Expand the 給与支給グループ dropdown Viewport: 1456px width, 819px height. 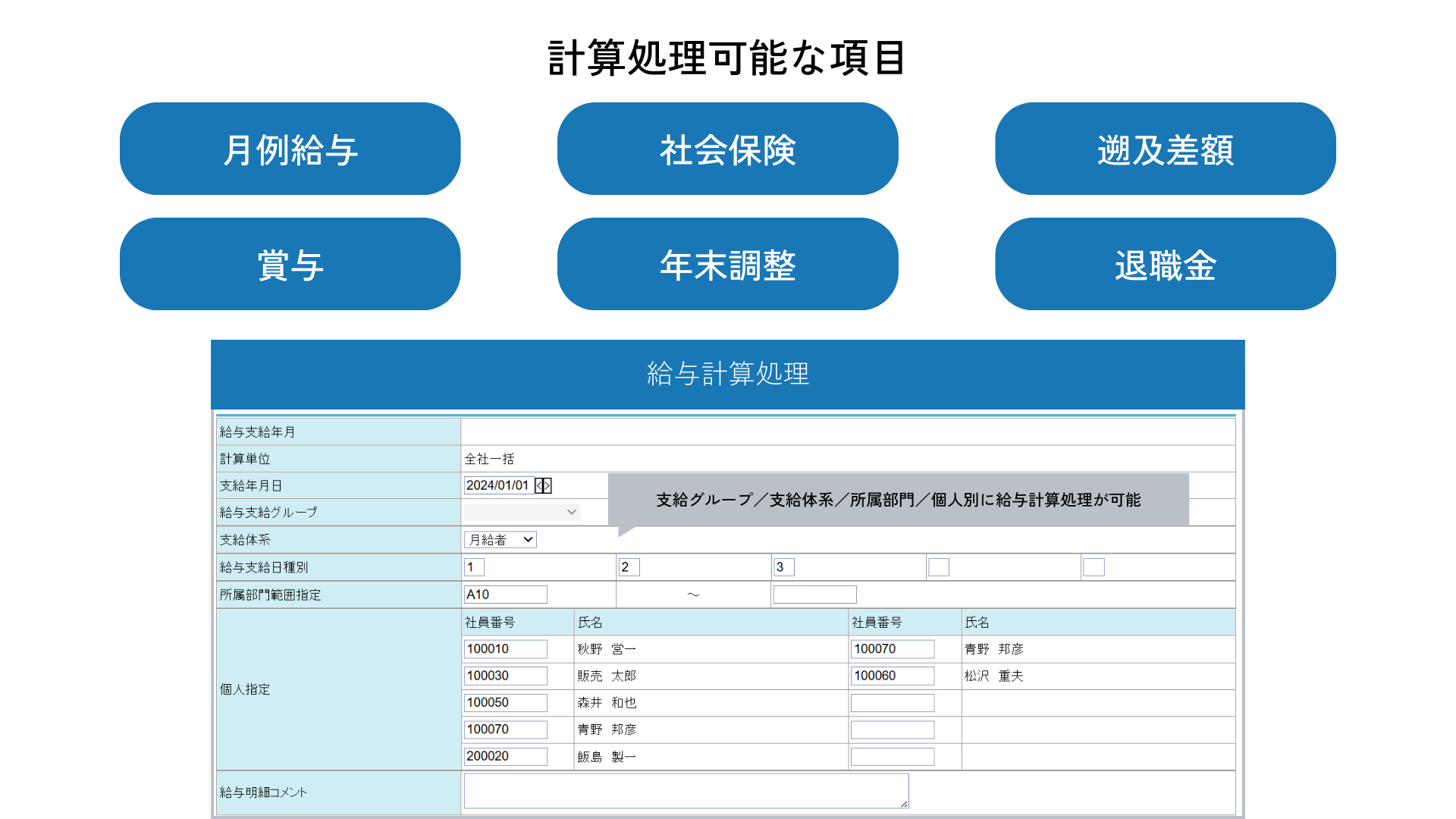pos(522,512)
